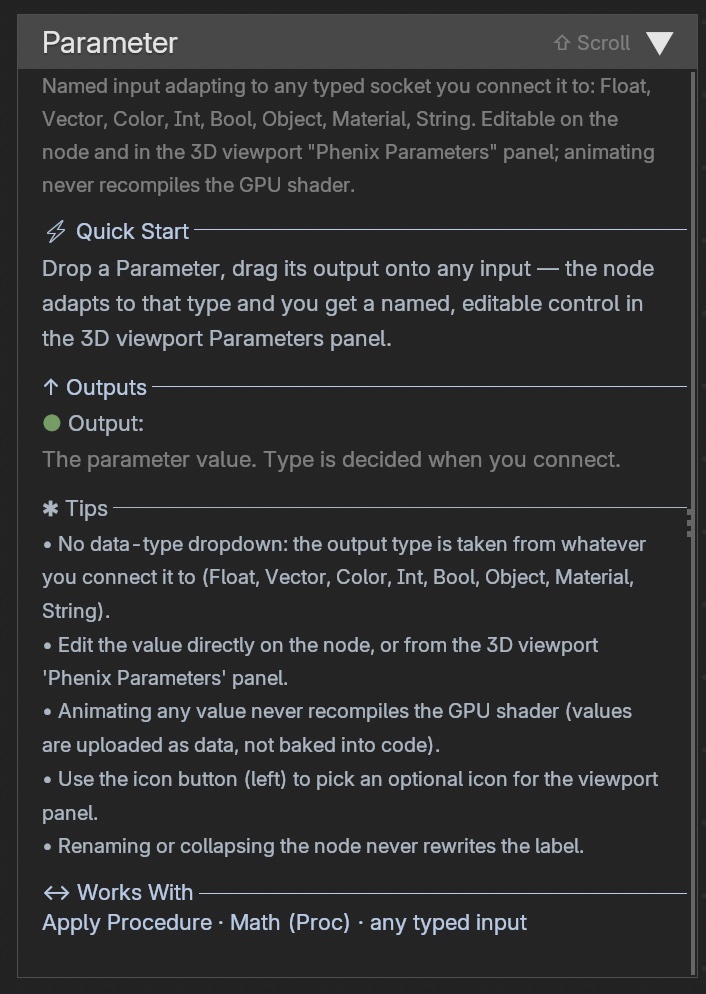Click the Outputs up-arrow icon
The width and height of the screenshot is (706, 994).
[51, 387]
